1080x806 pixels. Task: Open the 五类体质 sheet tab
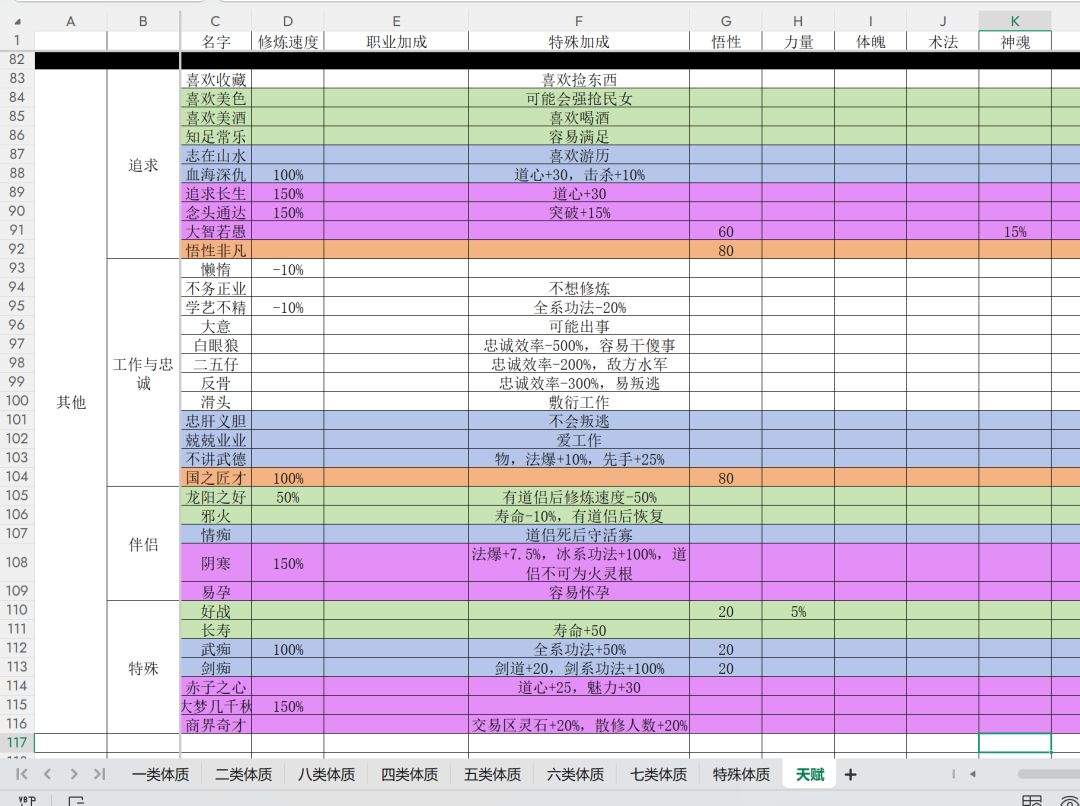492,774
